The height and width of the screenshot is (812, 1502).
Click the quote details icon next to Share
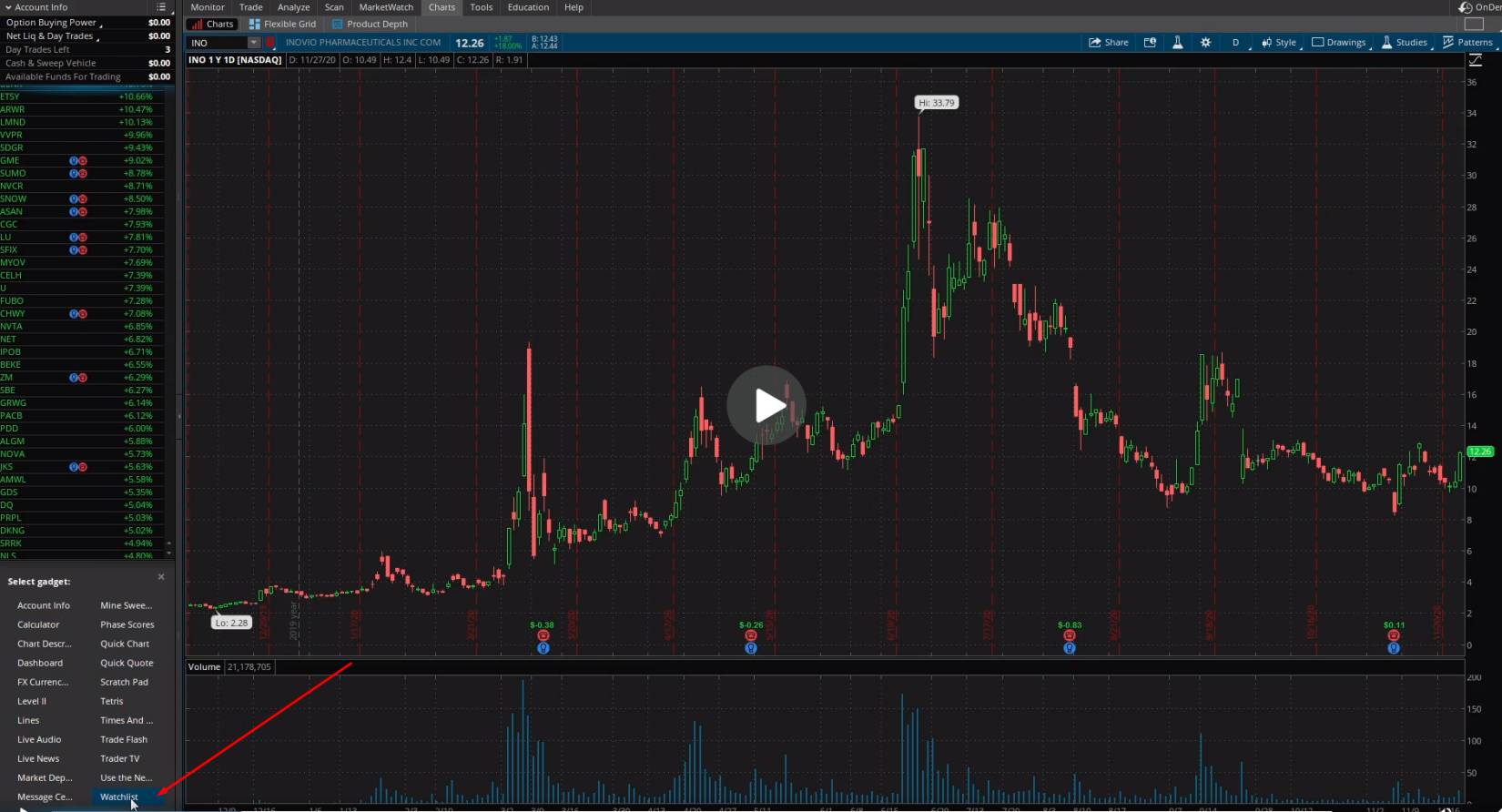[x=1150, y=43]
